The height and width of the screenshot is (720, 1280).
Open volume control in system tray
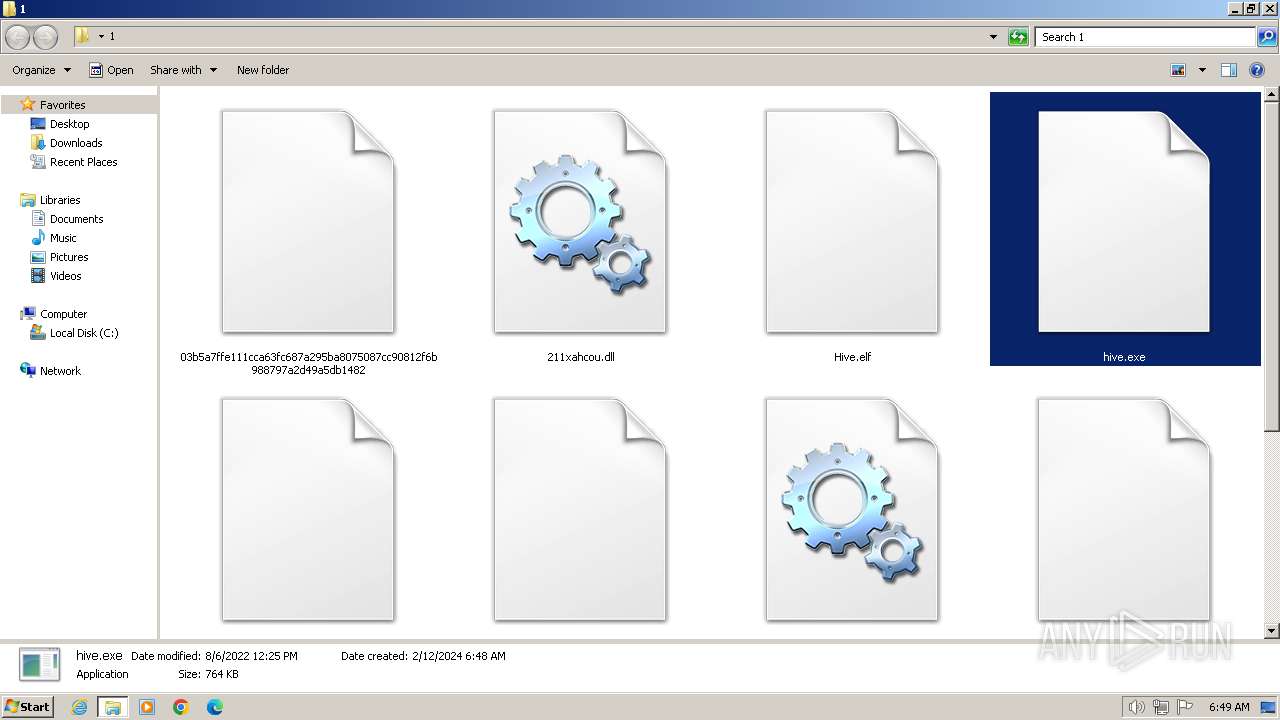click(1137, 707)
